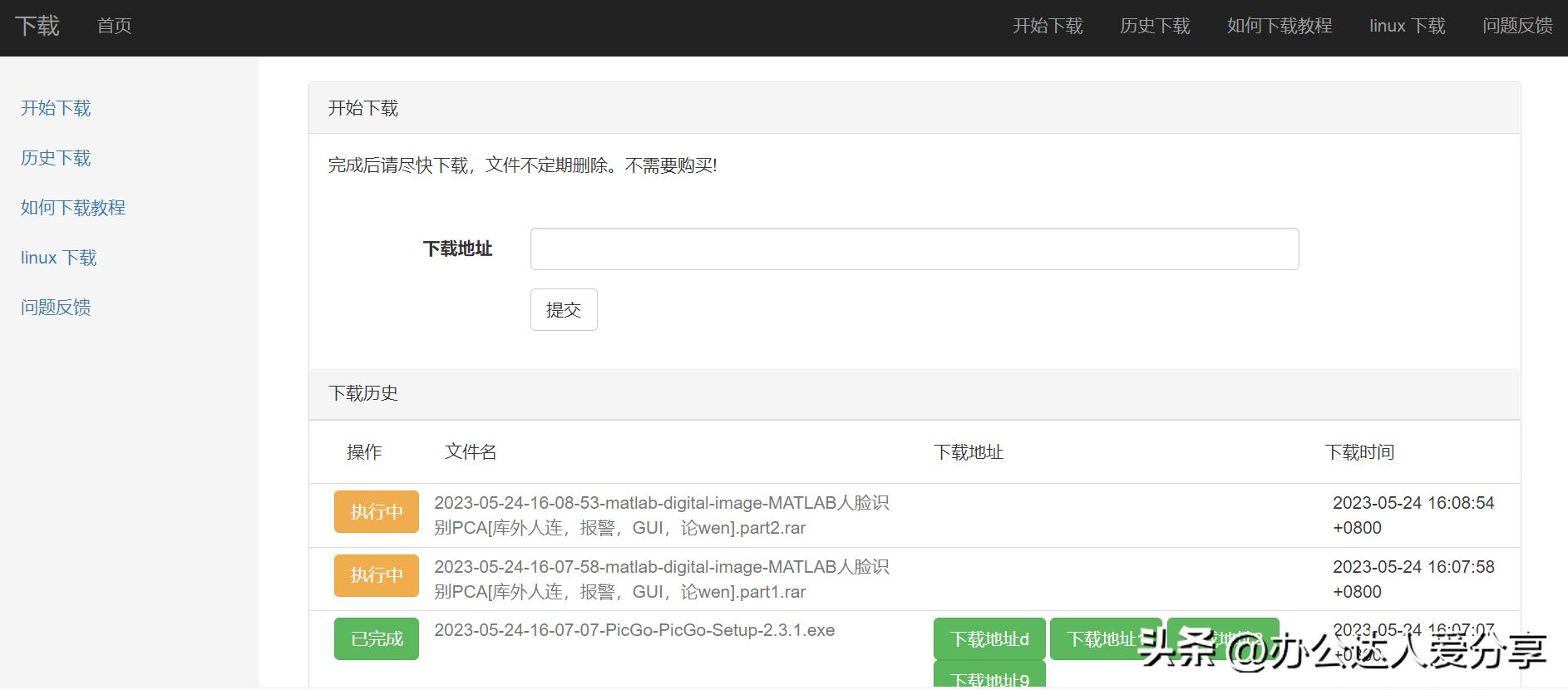Click the 提交 submit button

click(x=564, y=309)
